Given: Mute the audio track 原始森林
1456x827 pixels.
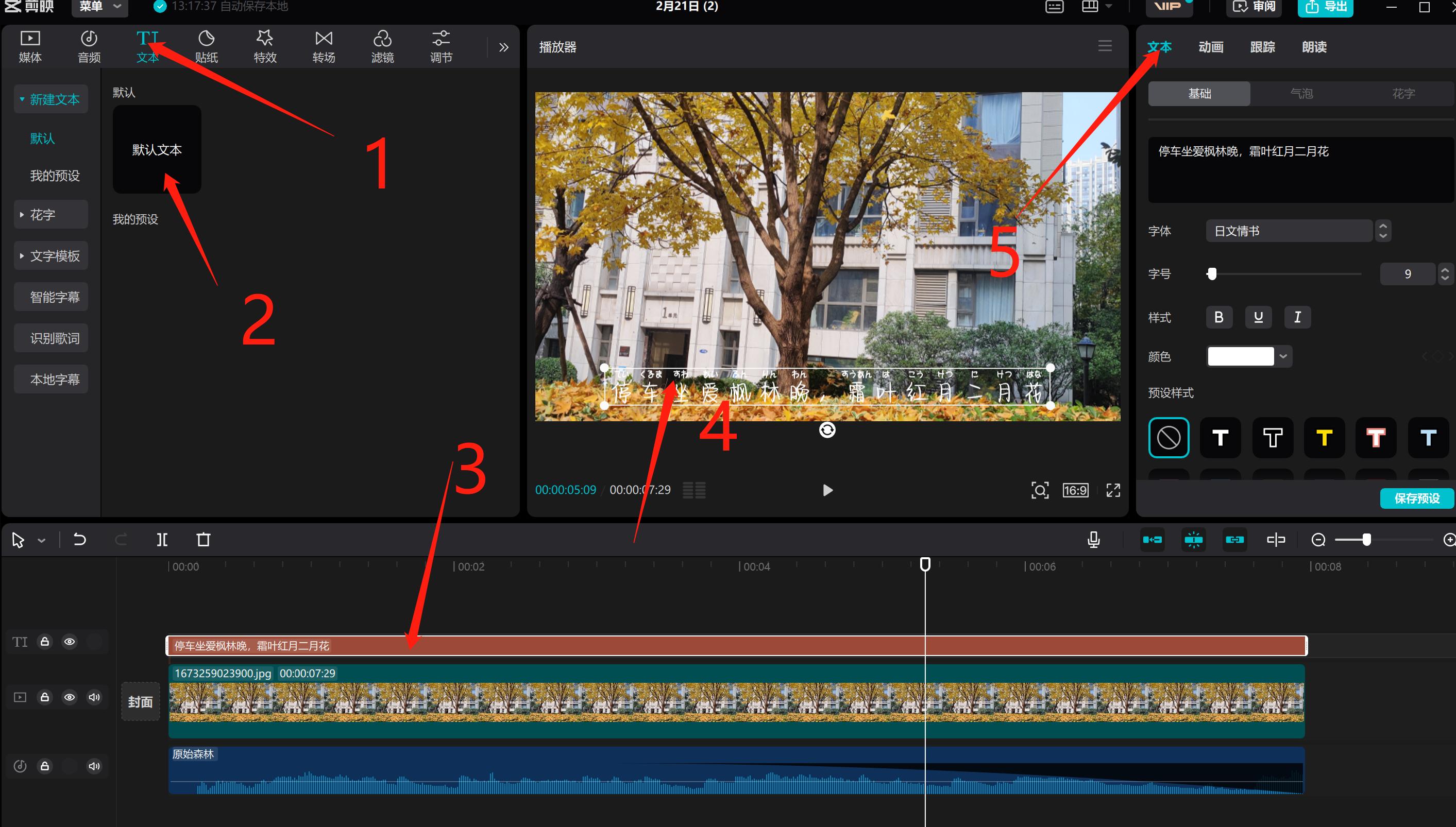Looking at the screenshot, I should point(94,766).
